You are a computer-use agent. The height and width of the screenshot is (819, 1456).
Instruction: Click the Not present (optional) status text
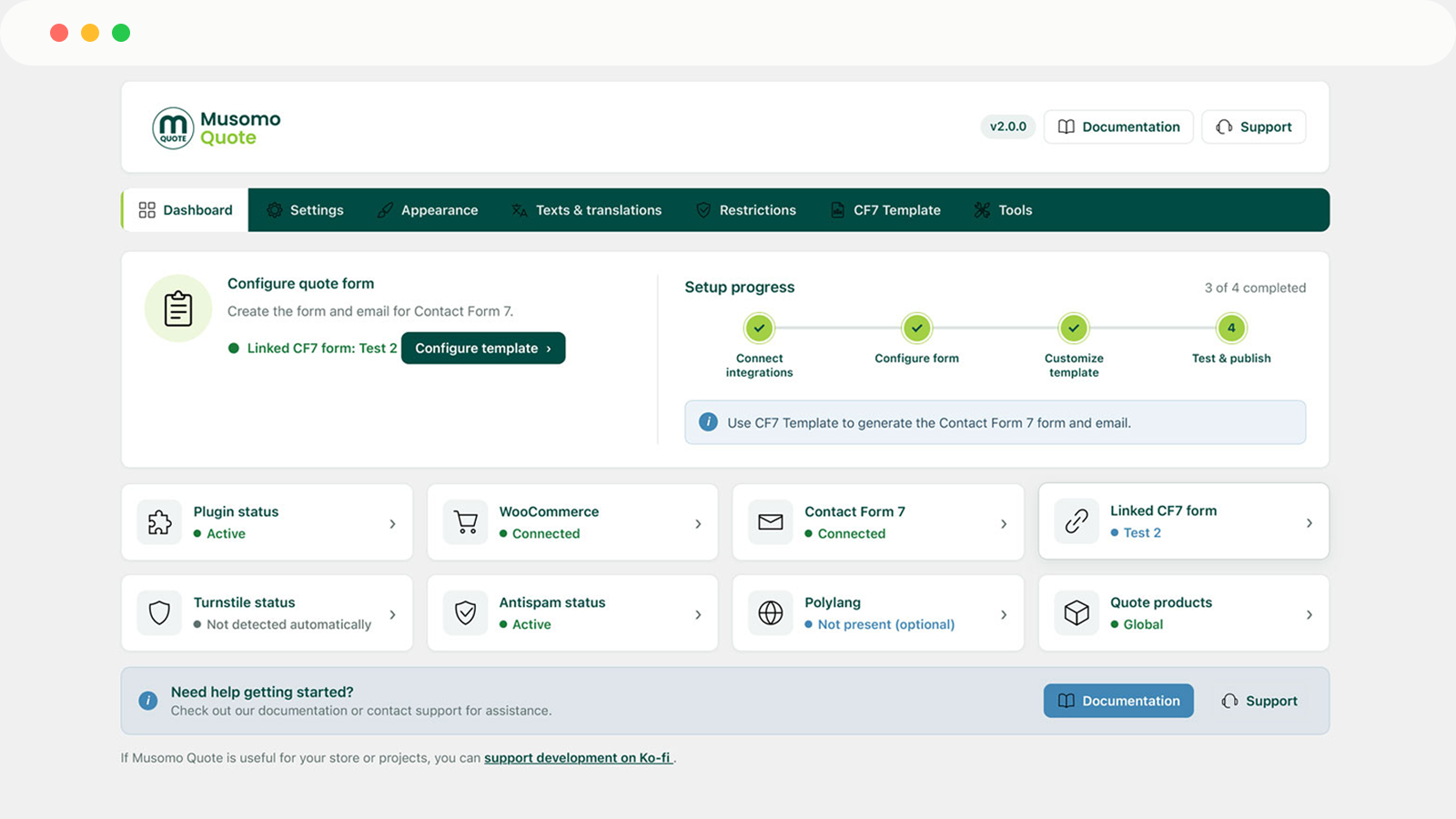[886, 624]
